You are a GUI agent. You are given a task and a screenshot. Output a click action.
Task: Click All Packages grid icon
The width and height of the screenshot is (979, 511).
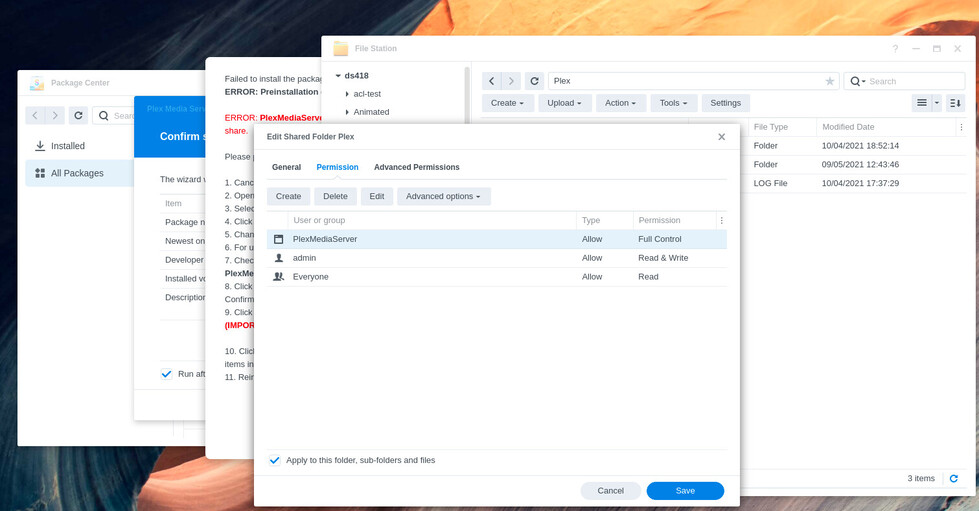tap(40, 173)
